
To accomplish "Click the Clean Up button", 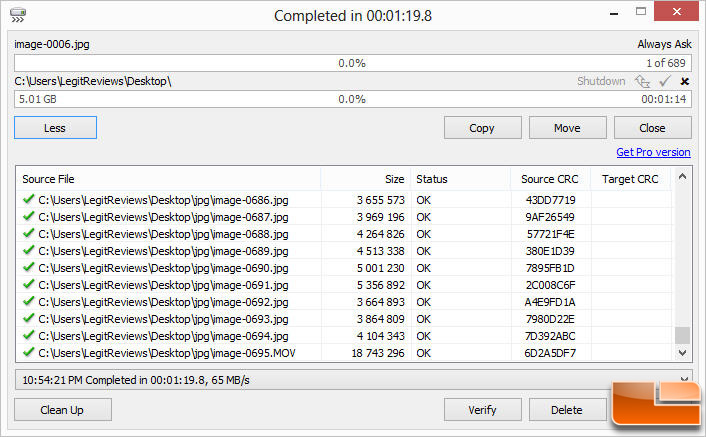I will (x=62, y=410).
